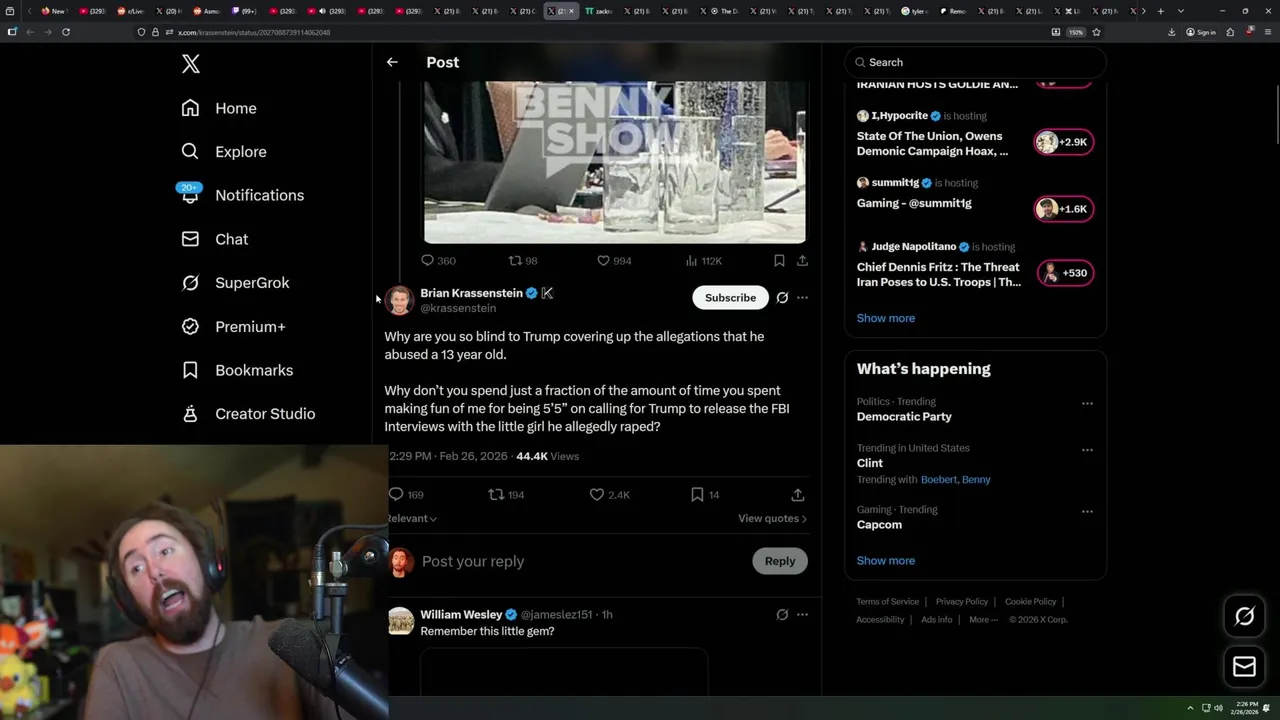Bookmark the Benny Show video post
Image resolution: width=1280 pixels, height=720 pixels.
(779, 260)
